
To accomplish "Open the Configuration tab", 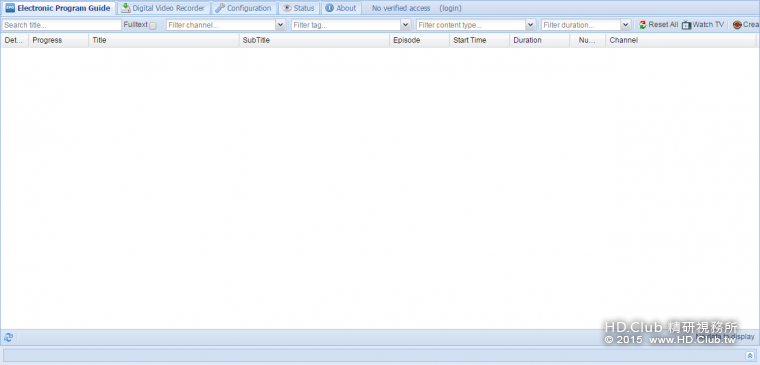I will pos(244,8).
